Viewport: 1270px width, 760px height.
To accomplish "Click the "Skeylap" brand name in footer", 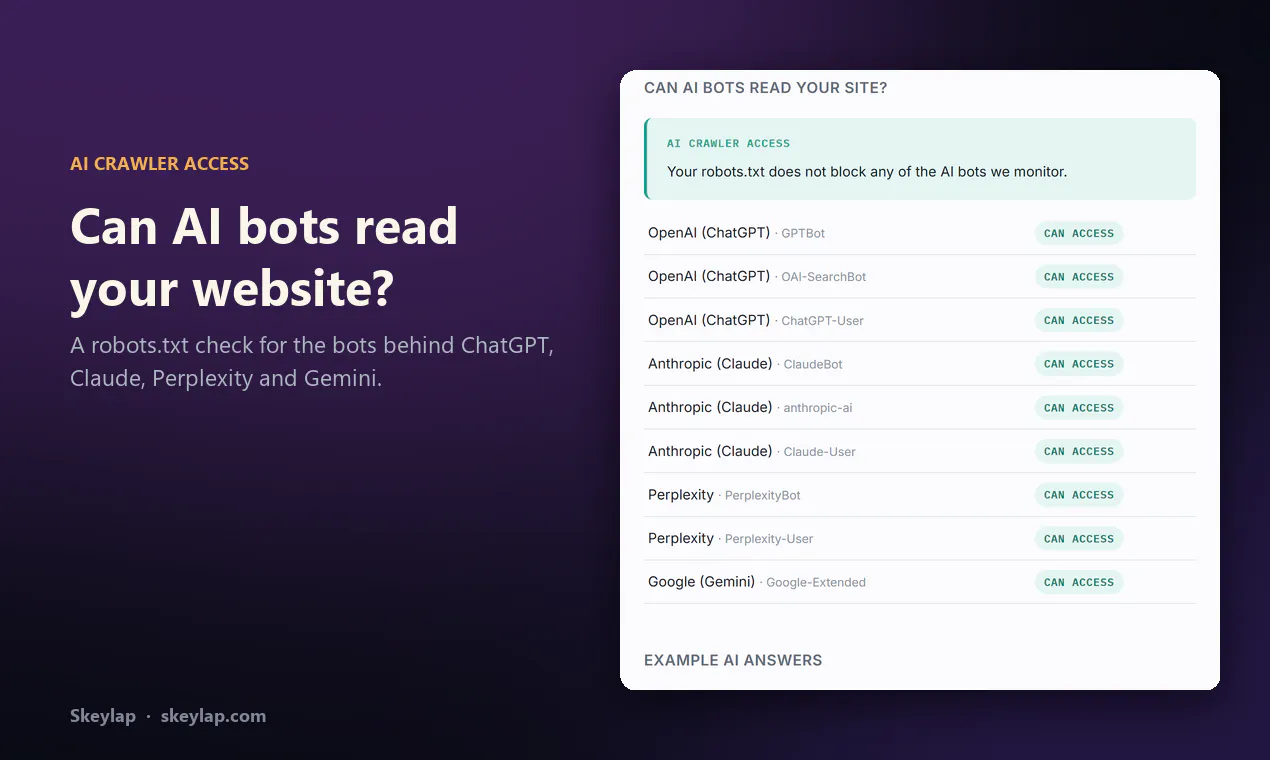I will coord(103,716).
